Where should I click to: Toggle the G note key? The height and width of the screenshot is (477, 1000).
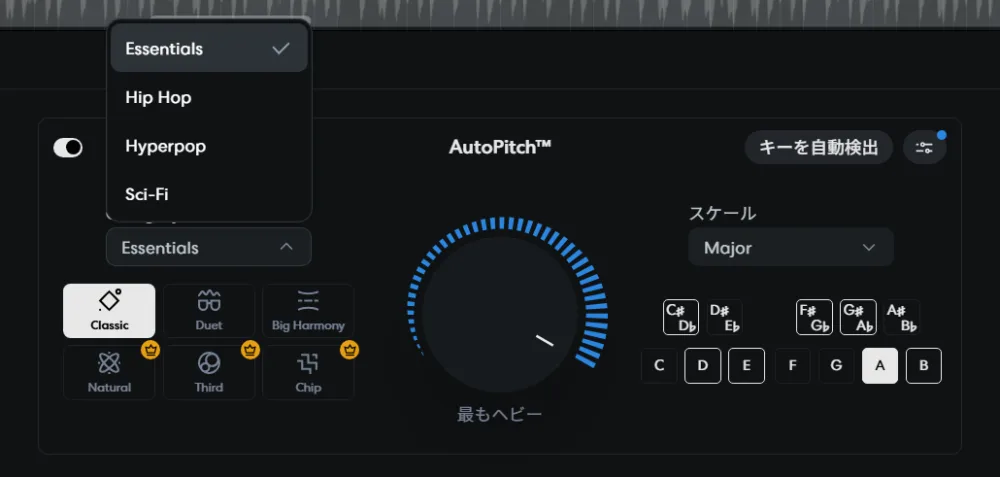coord(837,366)
